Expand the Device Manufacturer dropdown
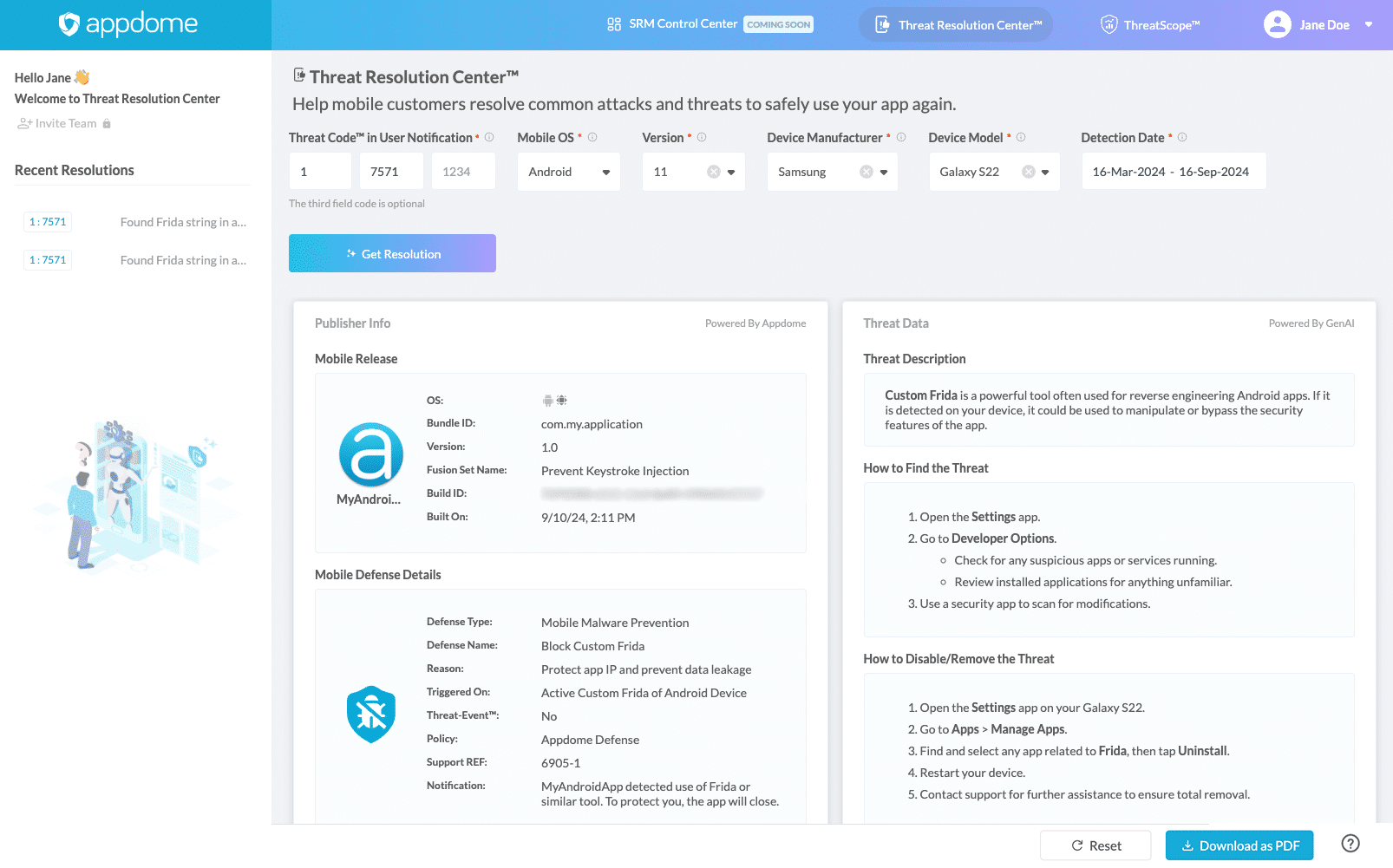Image resolution: width=1393 pixels, height=868 pixels. [x=884, y=172]
